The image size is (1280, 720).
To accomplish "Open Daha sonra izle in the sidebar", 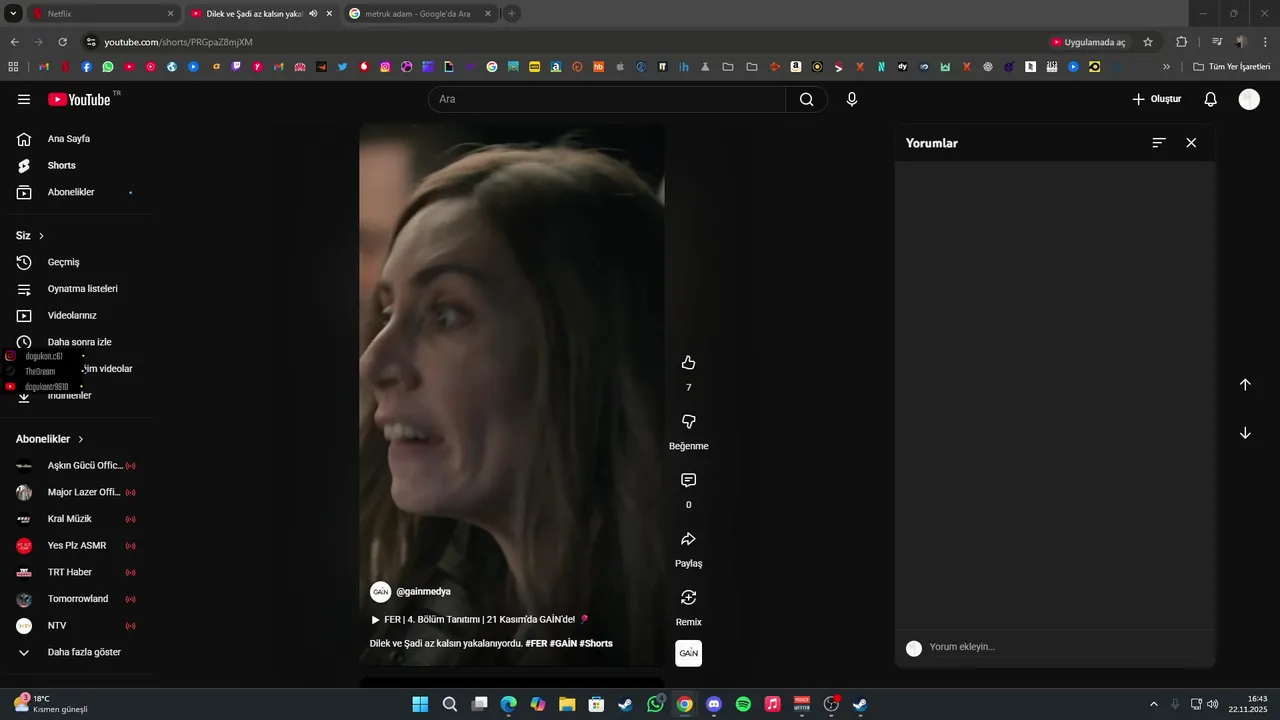I will [x=80, y=342].
